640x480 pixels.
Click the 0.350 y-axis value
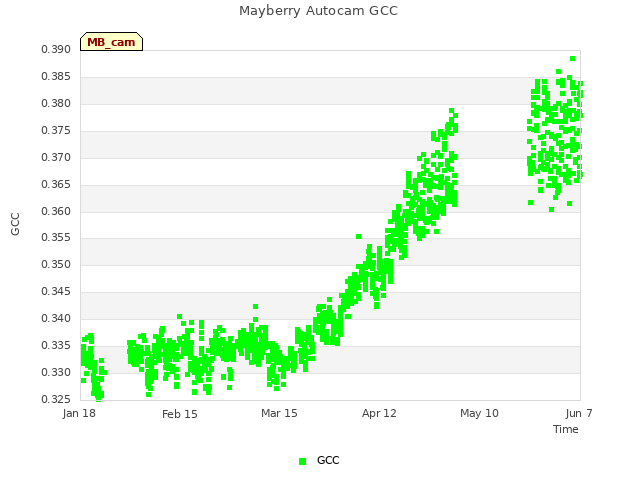tap(56, 264)
